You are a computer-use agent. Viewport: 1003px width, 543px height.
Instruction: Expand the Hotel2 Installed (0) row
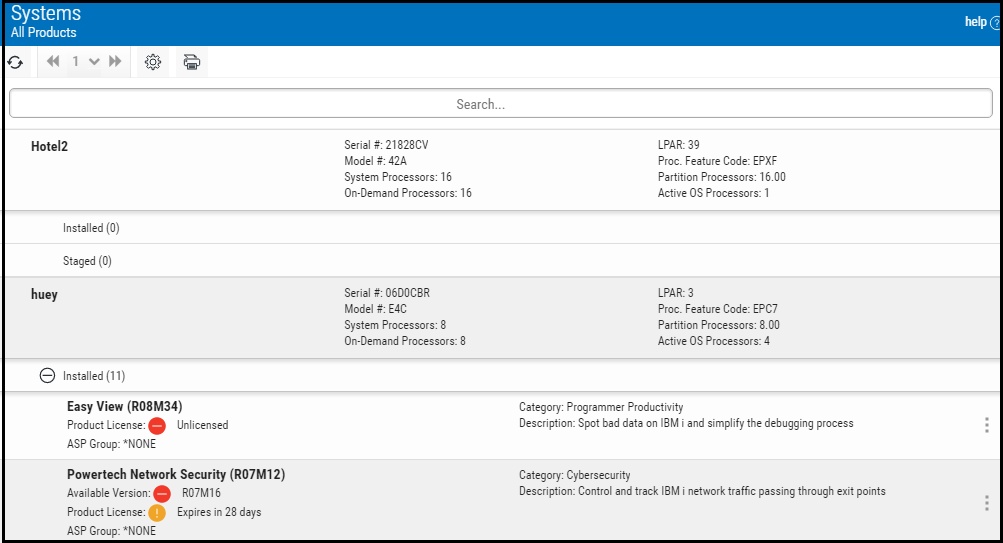(91, 228)
